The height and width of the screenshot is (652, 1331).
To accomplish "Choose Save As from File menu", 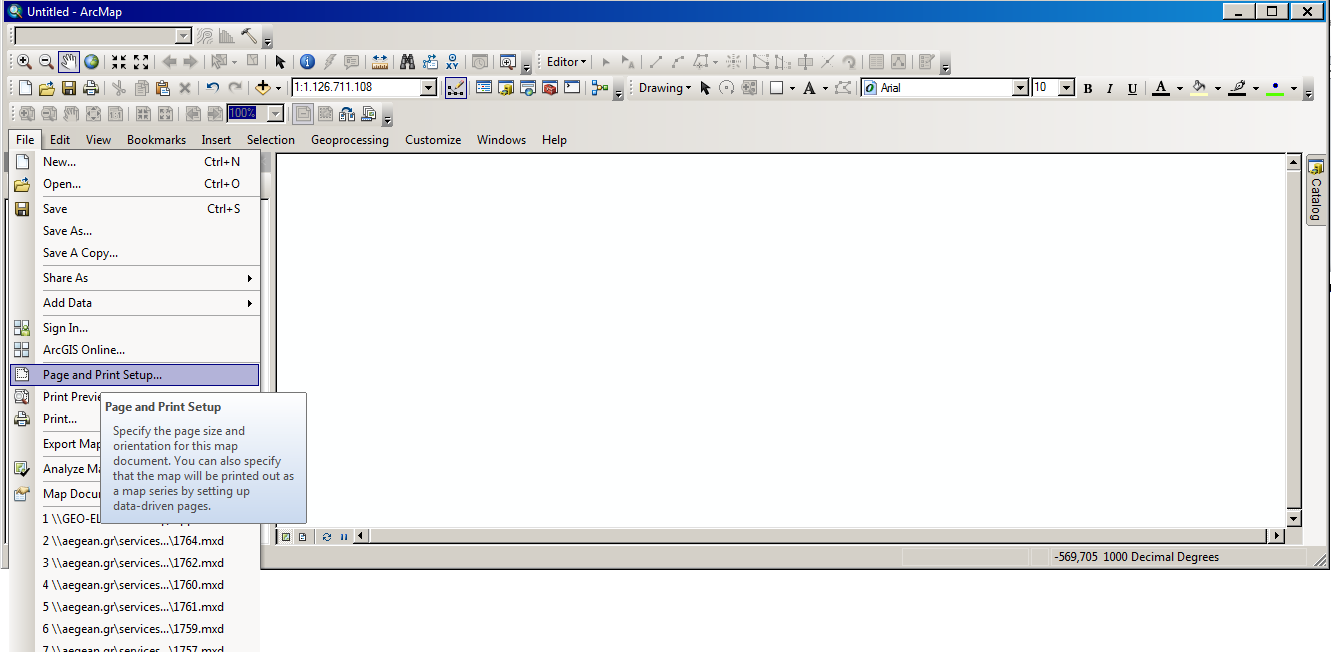I will click(x=135, y=231).
